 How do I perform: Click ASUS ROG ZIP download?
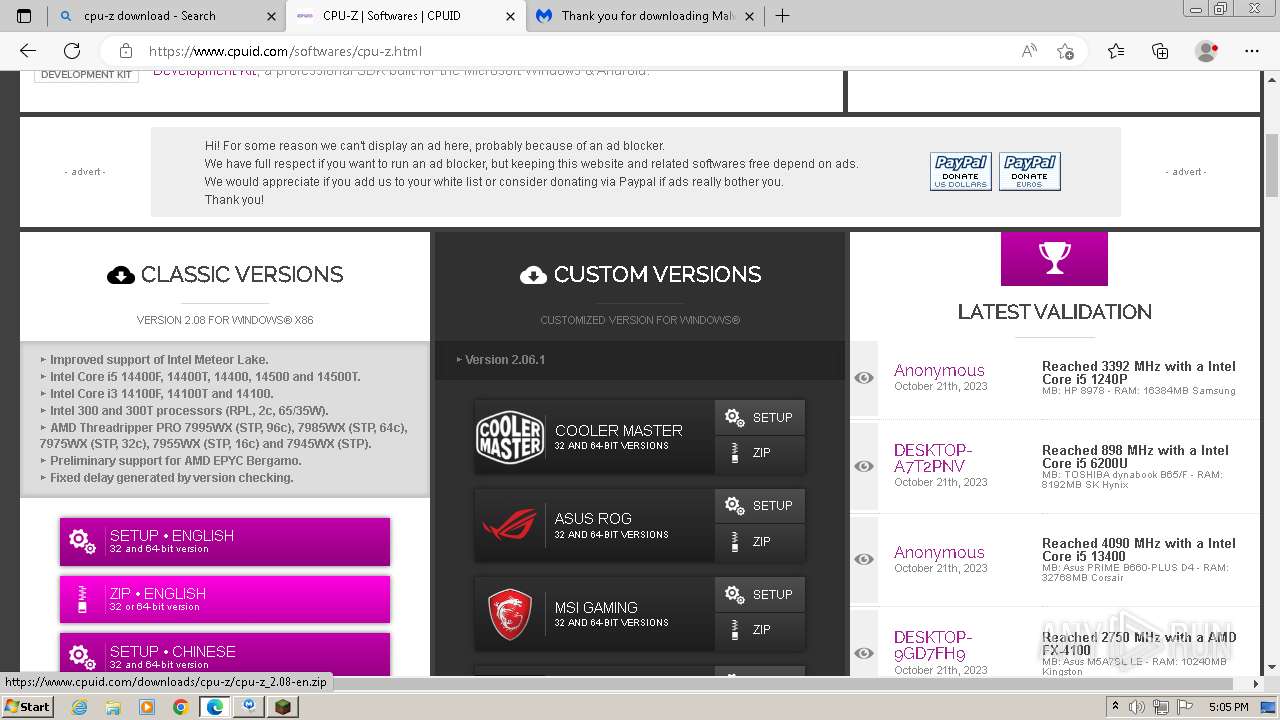click(760, 541)
